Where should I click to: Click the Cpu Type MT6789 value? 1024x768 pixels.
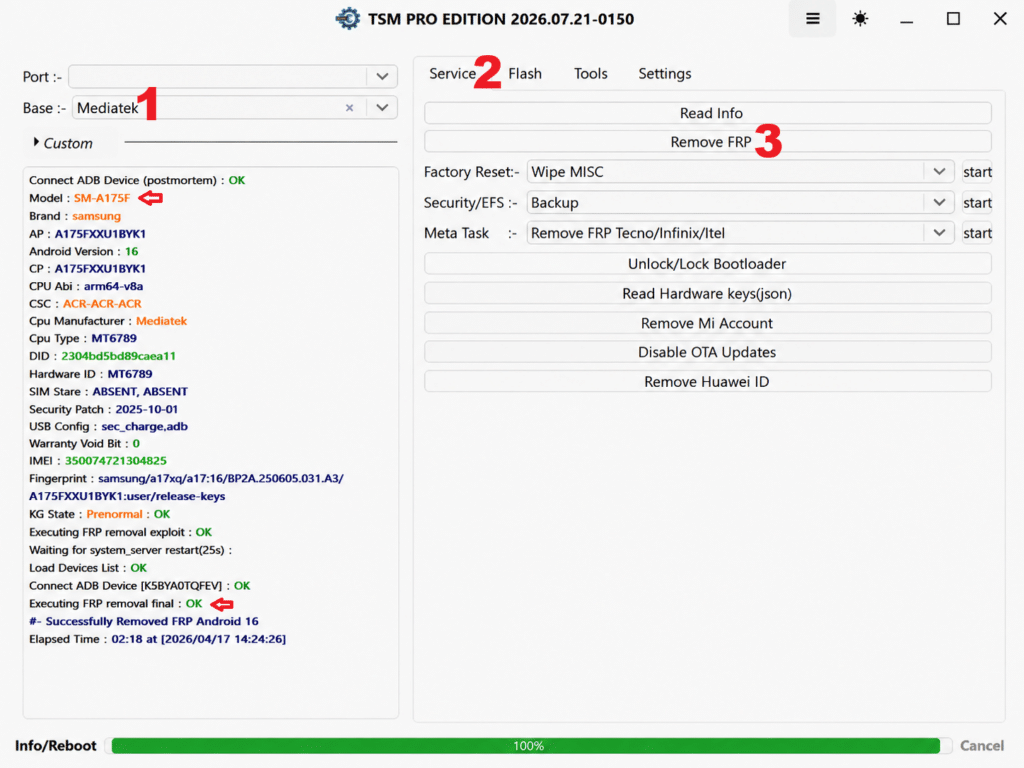click(x=114, y=338)
